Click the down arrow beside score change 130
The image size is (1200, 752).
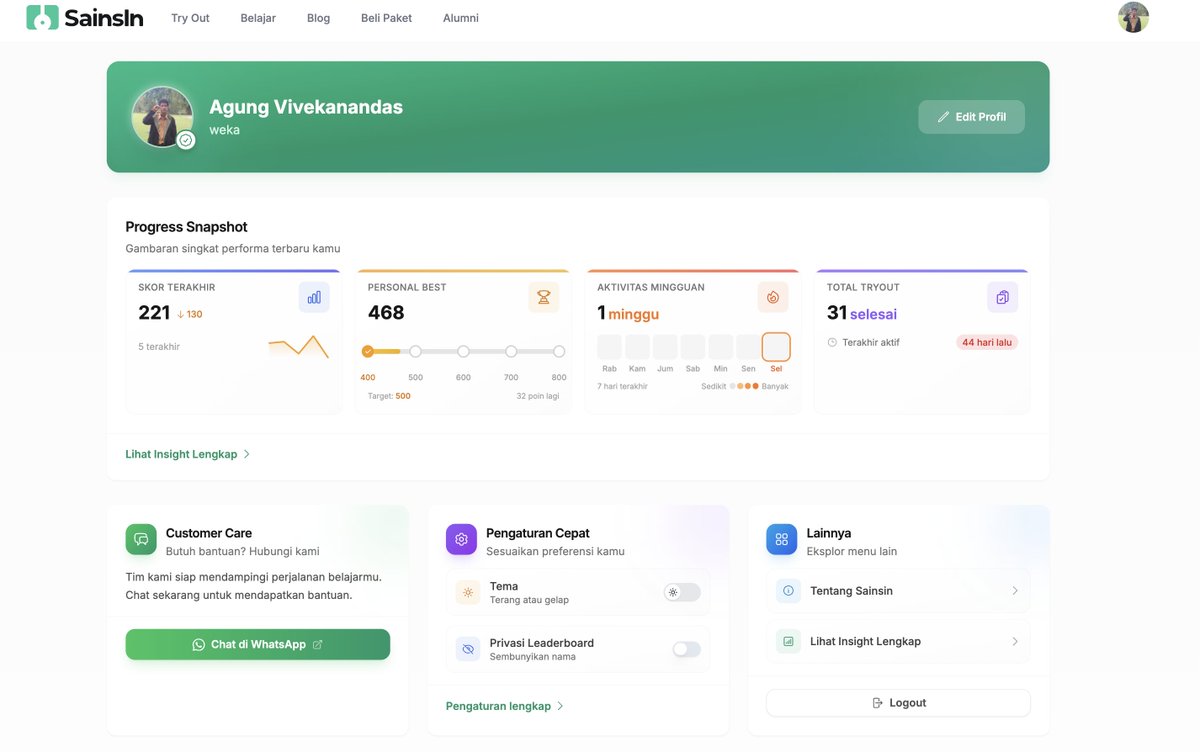point(180,314)
